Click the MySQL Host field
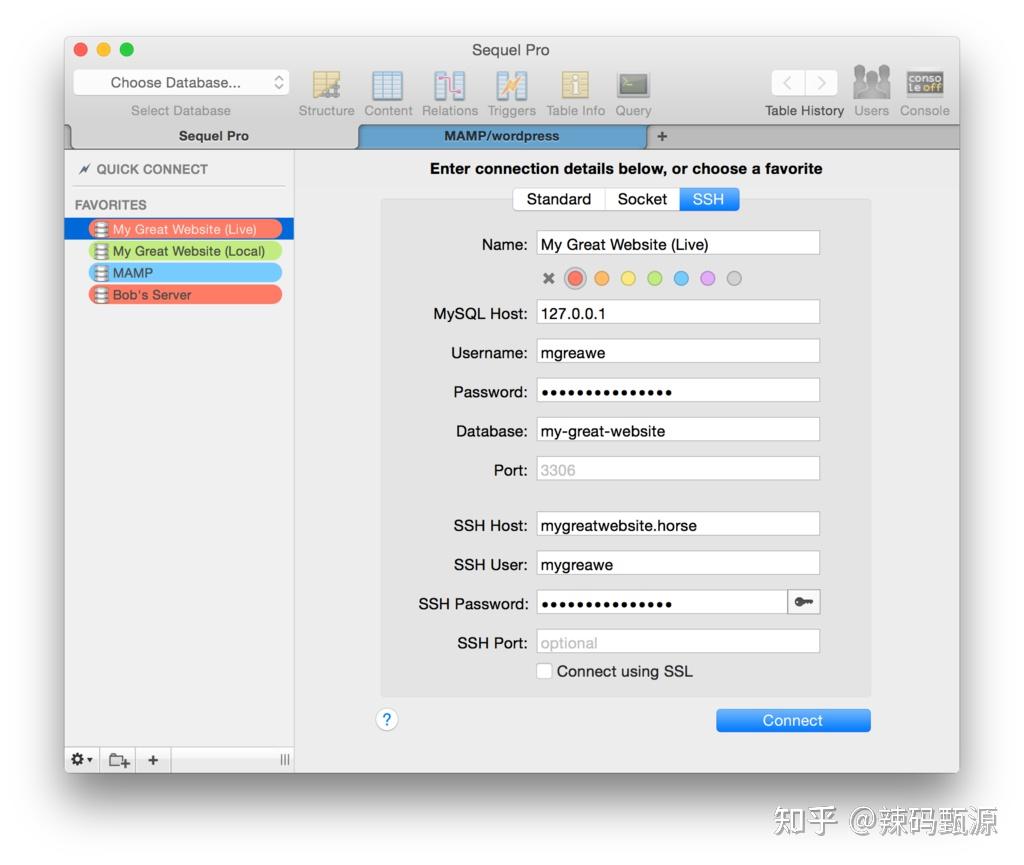The width and height of the screenshot is (1024, 865). pos(678,312)
